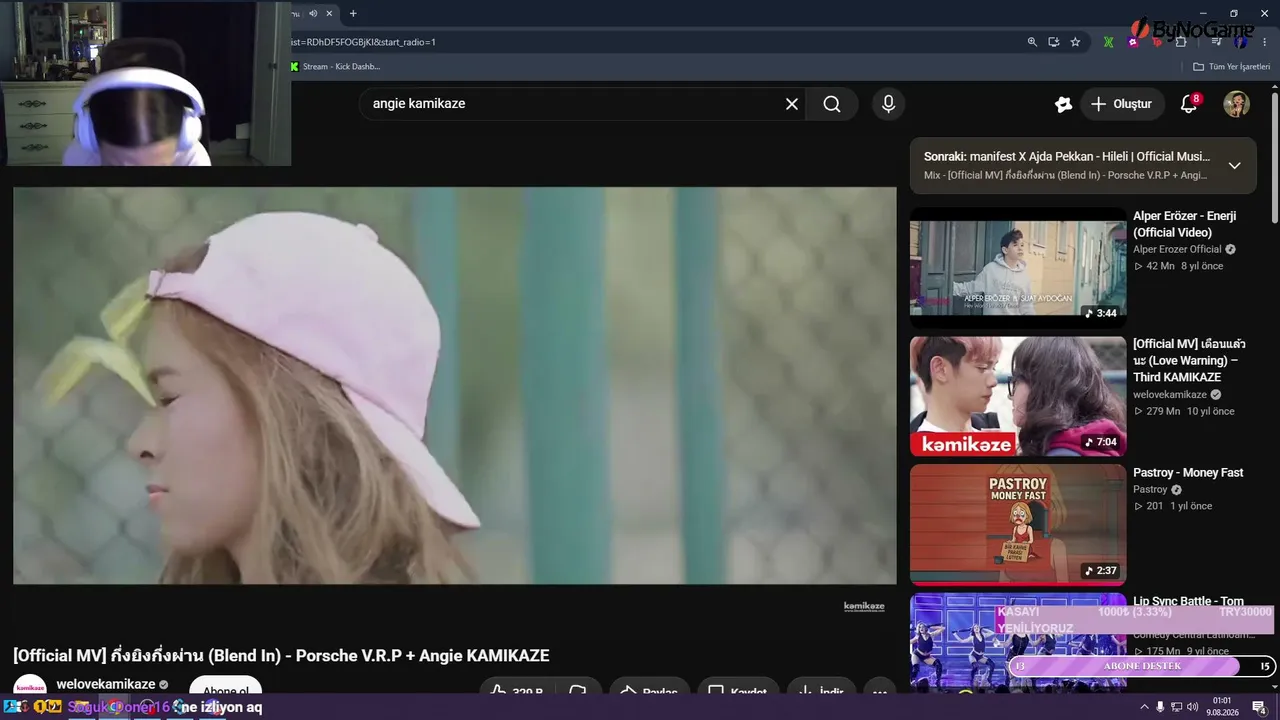
Task: Open the Pastroy - Money Fast title
Action: (x=1188, y=472)
